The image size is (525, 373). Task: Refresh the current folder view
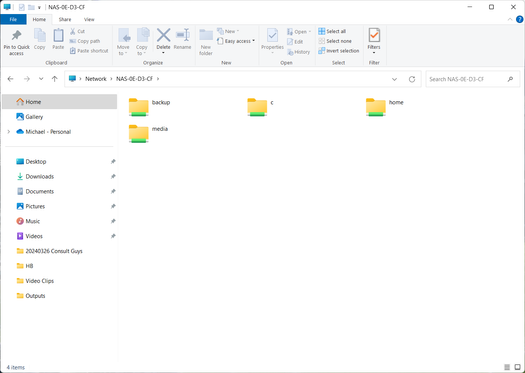click(x=412, y=79)
